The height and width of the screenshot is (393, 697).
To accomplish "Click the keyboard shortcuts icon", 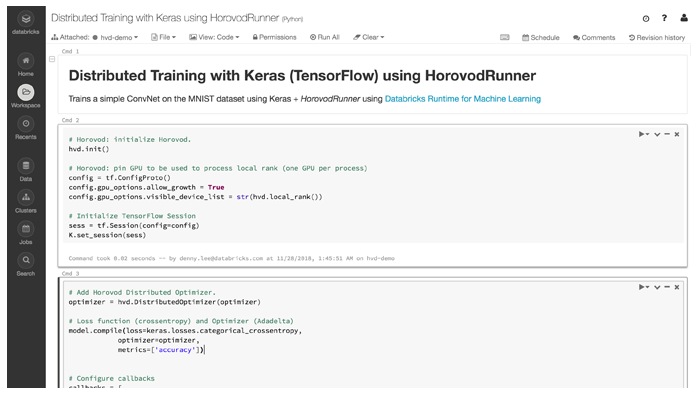I will (x=505, y=37).
